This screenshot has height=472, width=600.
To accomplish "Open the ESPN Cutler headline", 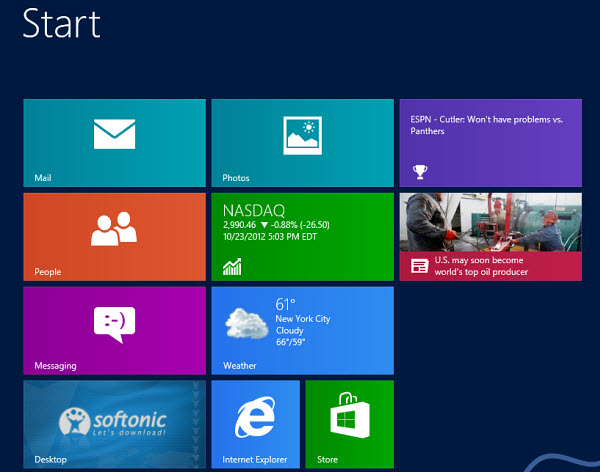I will pyautogui.click(x=486, y=124).
